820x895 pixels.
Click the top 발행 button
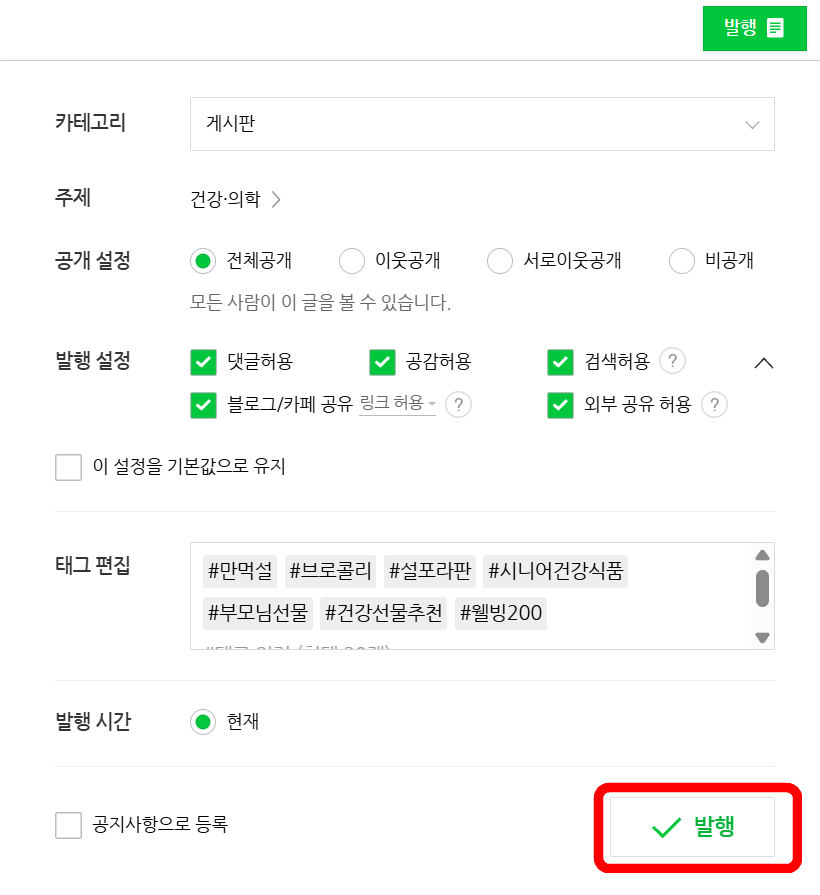pos(754,28)
